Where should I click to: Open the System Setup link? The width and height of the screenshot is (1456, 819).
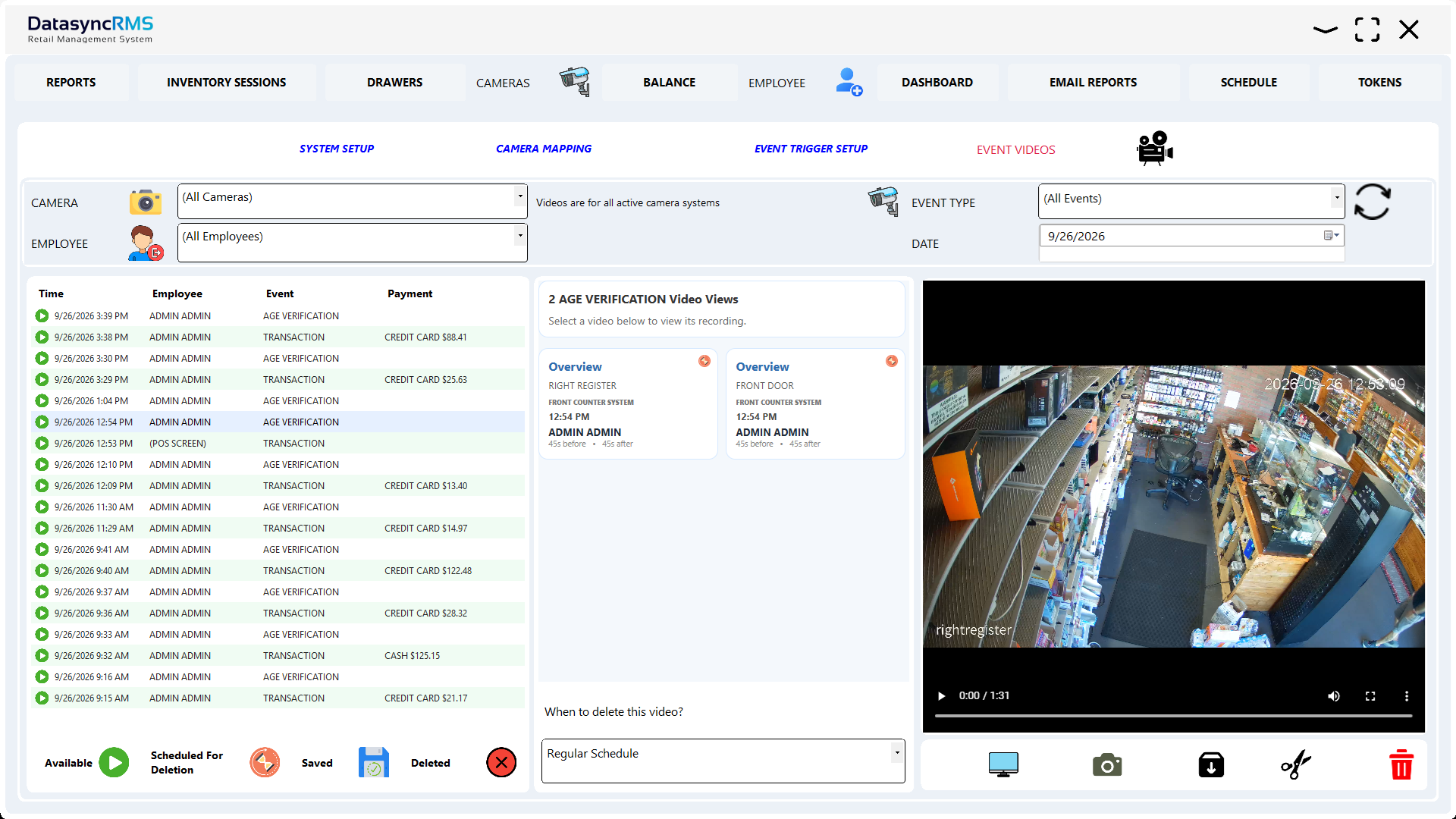337,149
